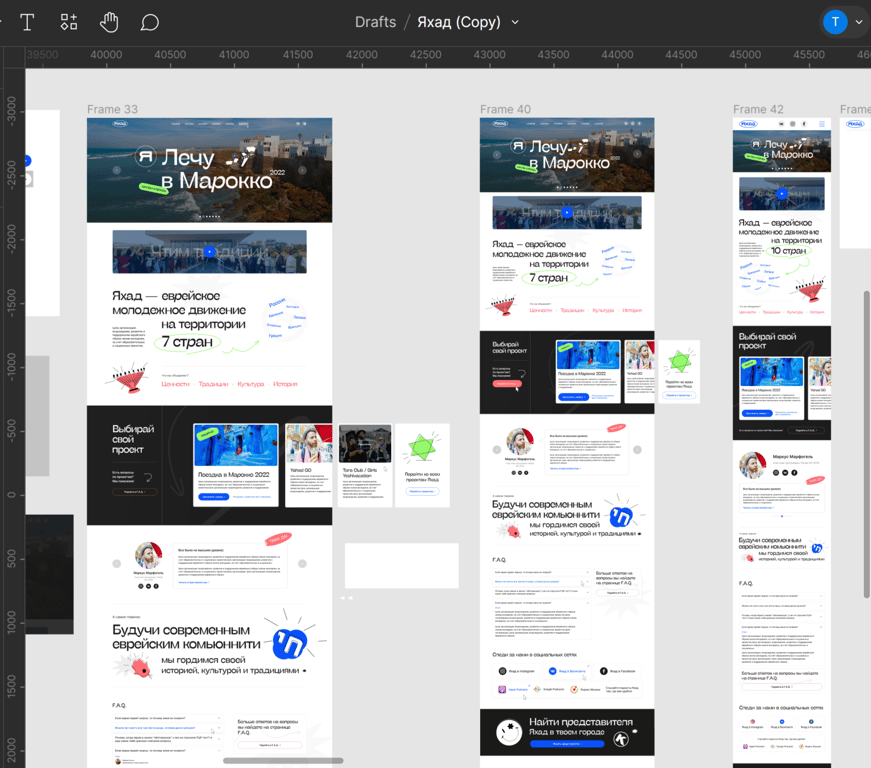Select the '7 стран' text in Frame 40
This screenshot has height=768, width=871.
549,278
